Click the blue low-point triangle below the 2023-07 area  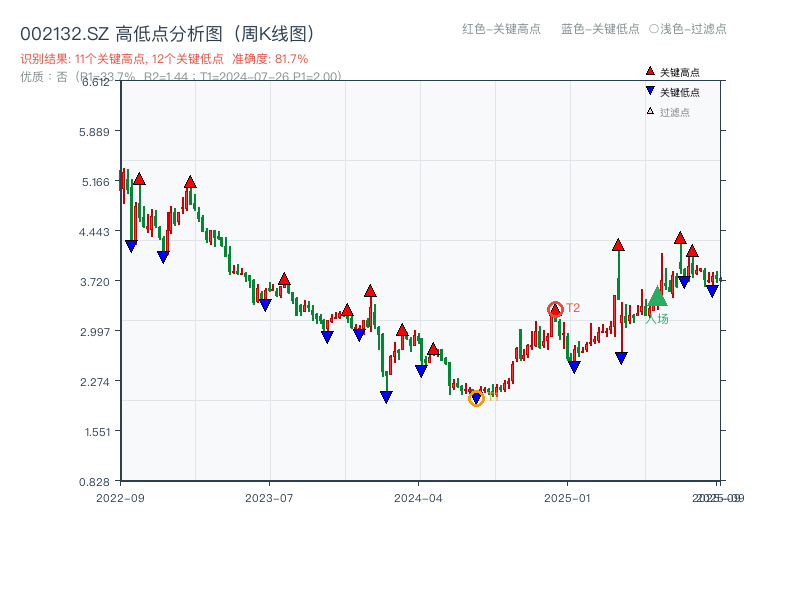265,305
